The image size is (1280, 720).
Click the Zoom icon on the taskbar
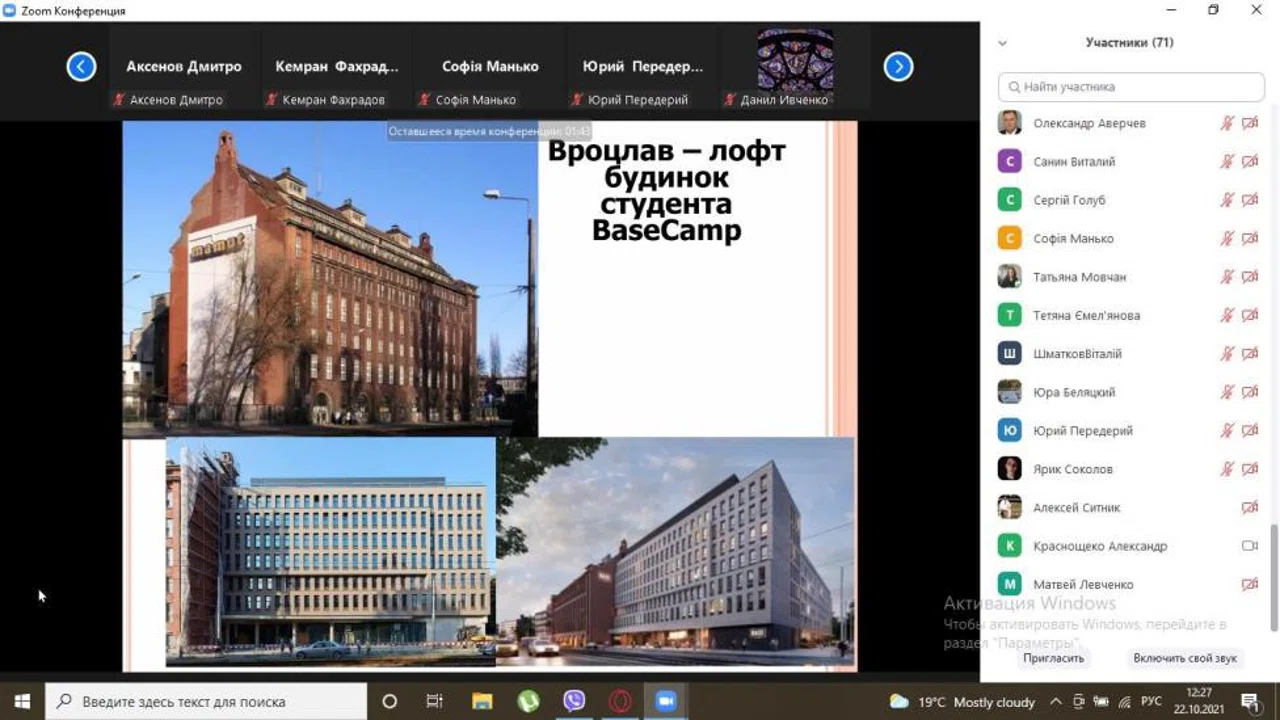pyautogui.click(x=666, y=701)
